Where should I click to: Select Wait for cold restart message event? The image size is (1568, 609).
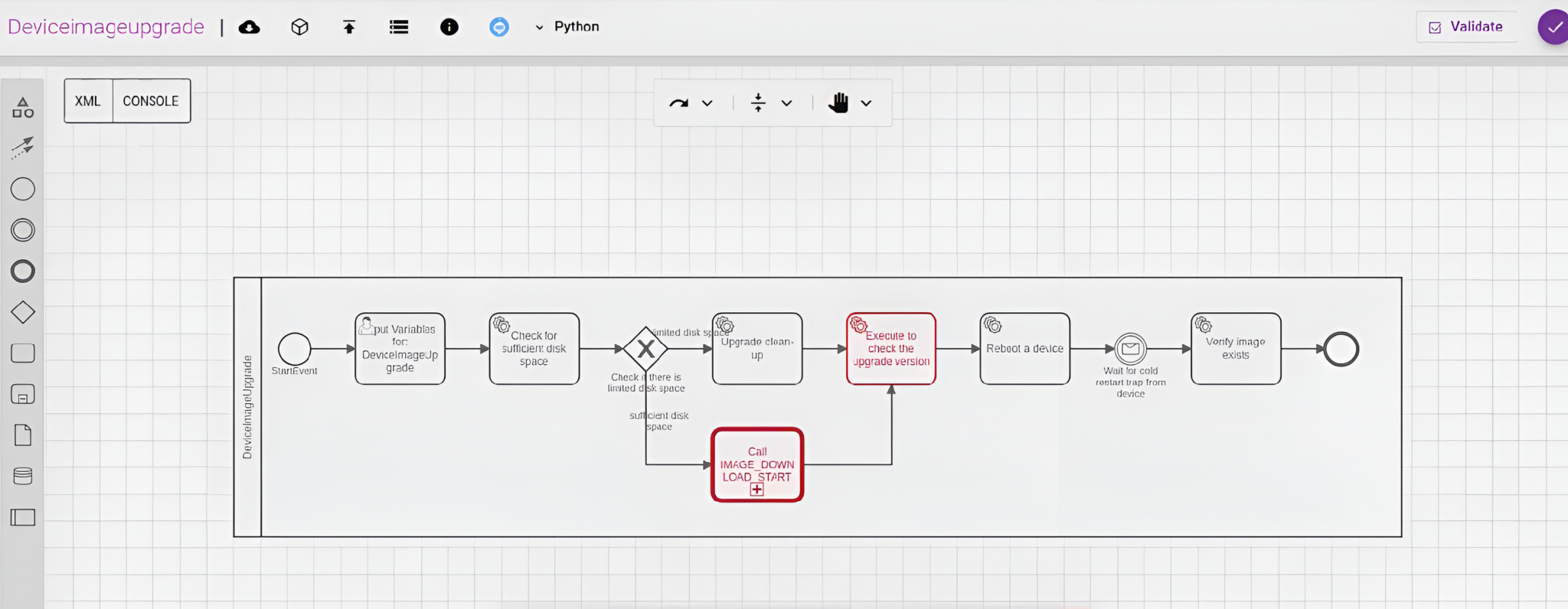[1131, 349]
